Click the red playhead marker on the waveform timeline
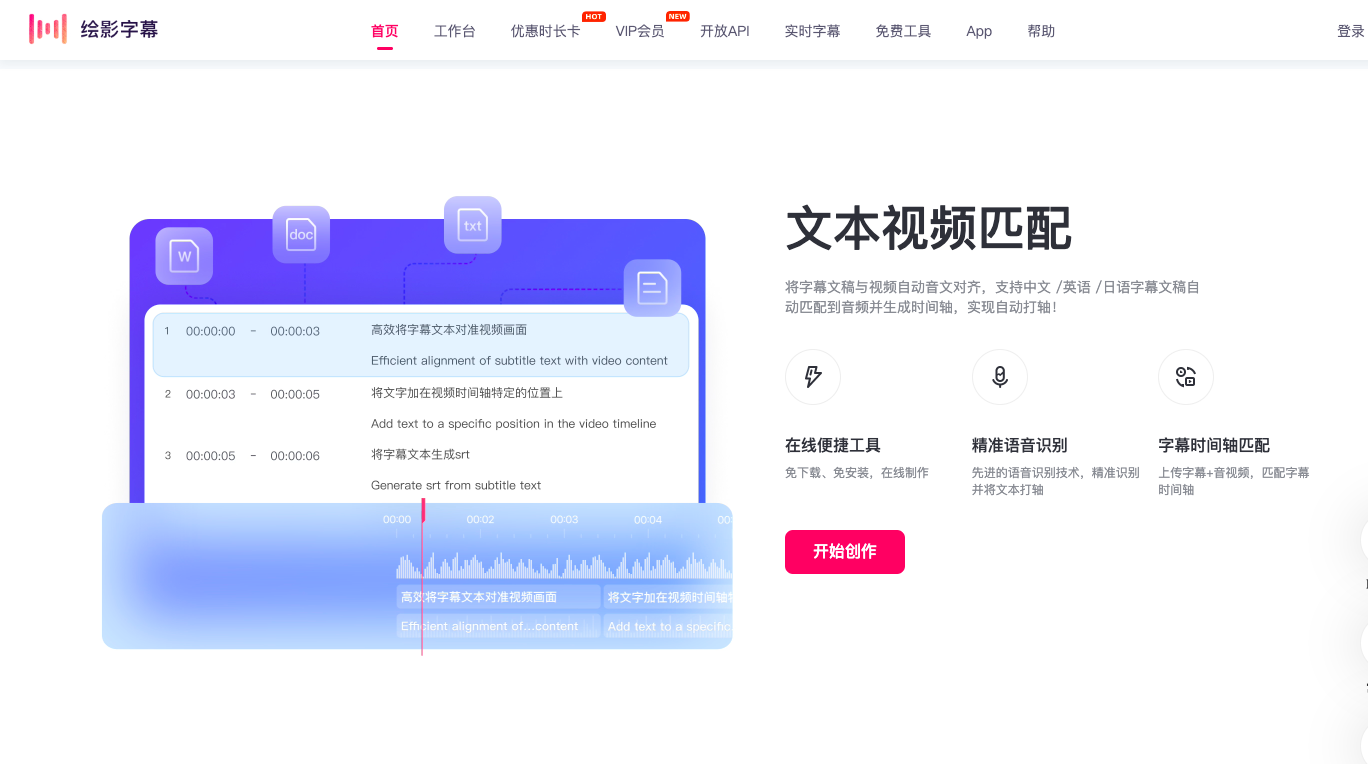The height and width of the screenshot is (764, 1368). (x=422, y=512)
